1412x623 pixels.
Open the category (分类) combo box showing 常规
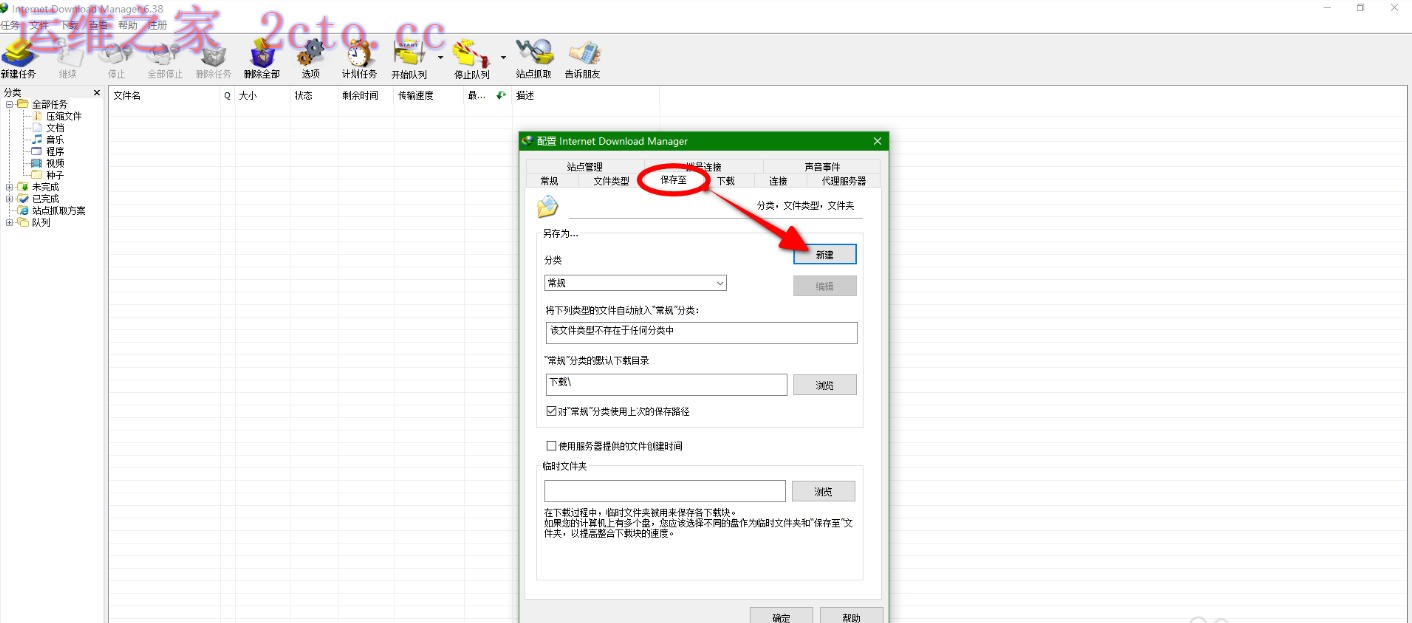click(635, 283)
